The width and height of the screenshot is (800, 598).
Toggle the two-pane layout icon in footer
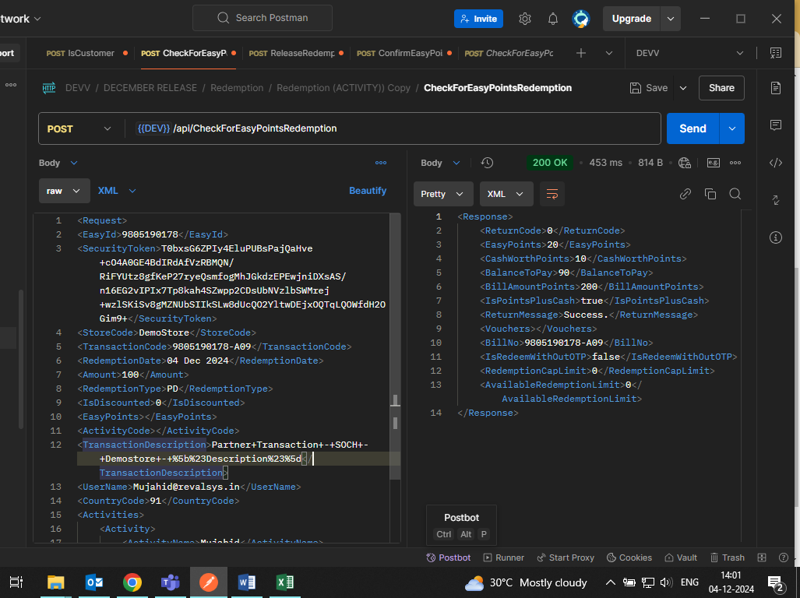tap(761, 558)
